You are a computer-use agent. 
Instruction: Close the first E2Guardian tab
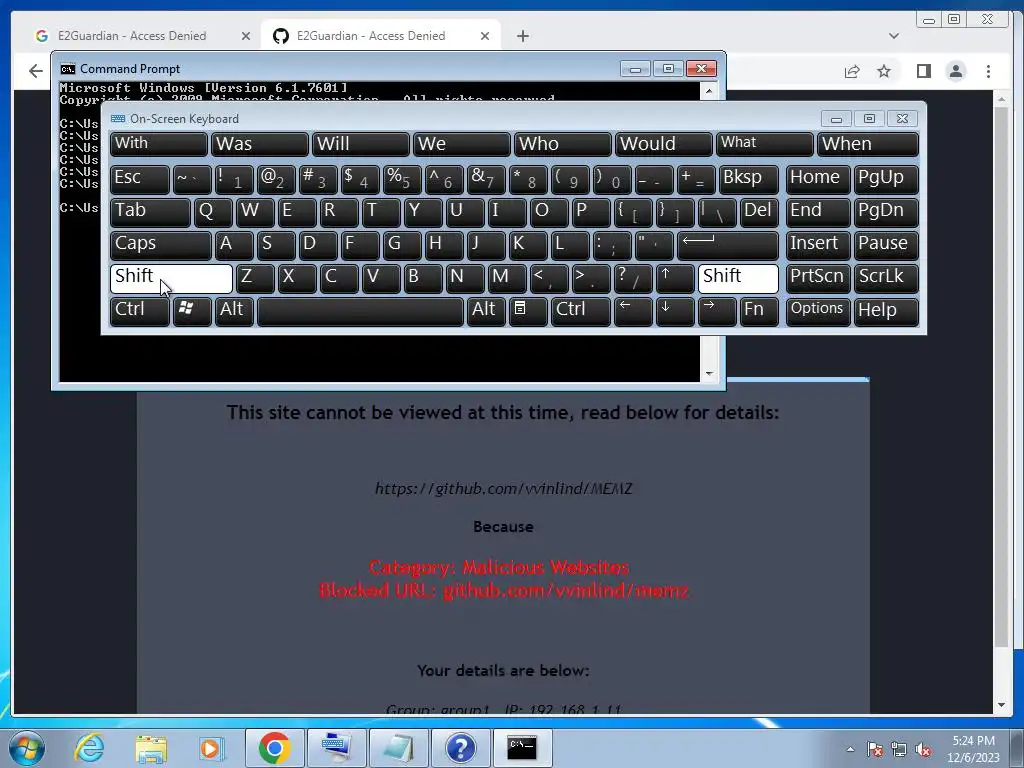click(x=246, y=36)
